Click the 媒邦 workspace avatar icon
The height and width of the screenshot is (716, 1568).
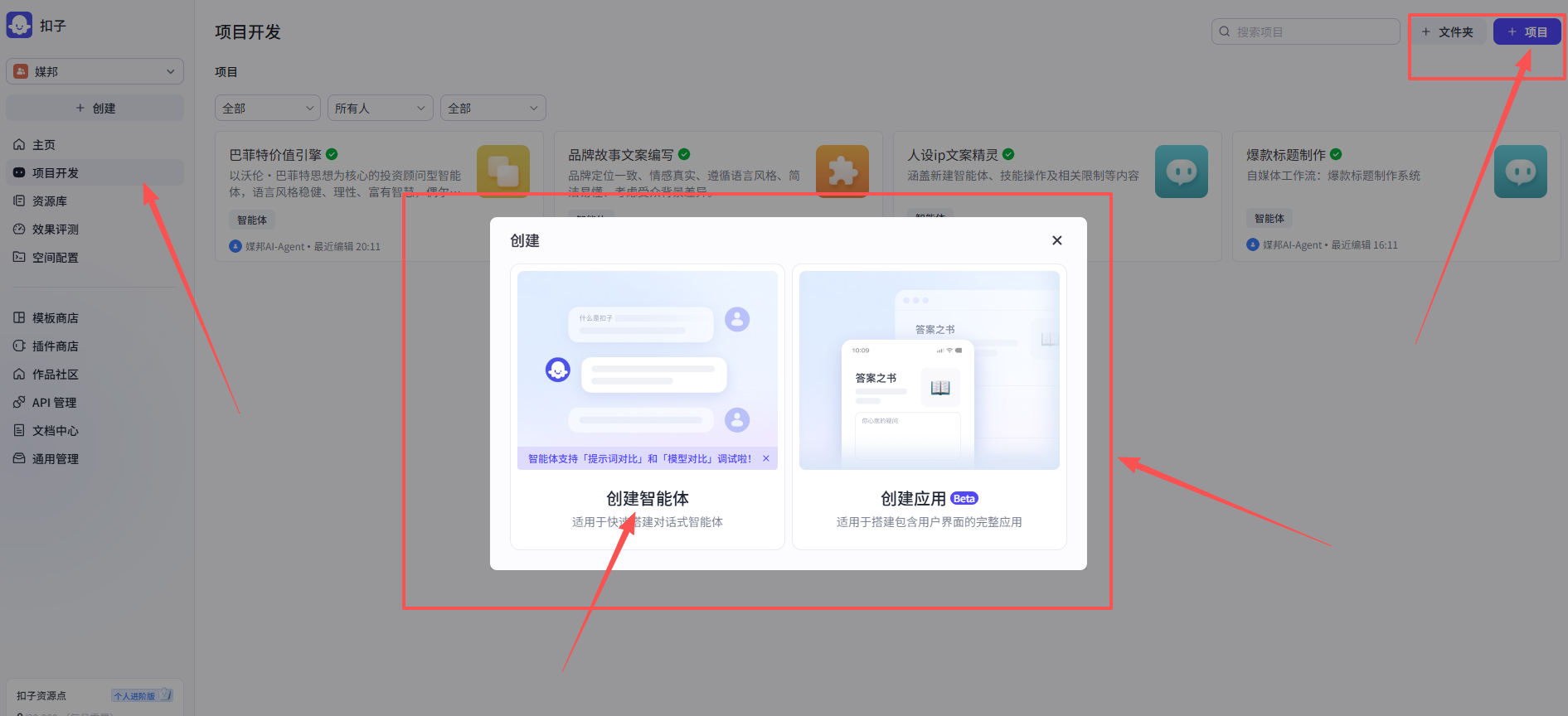tap(21, 71)
